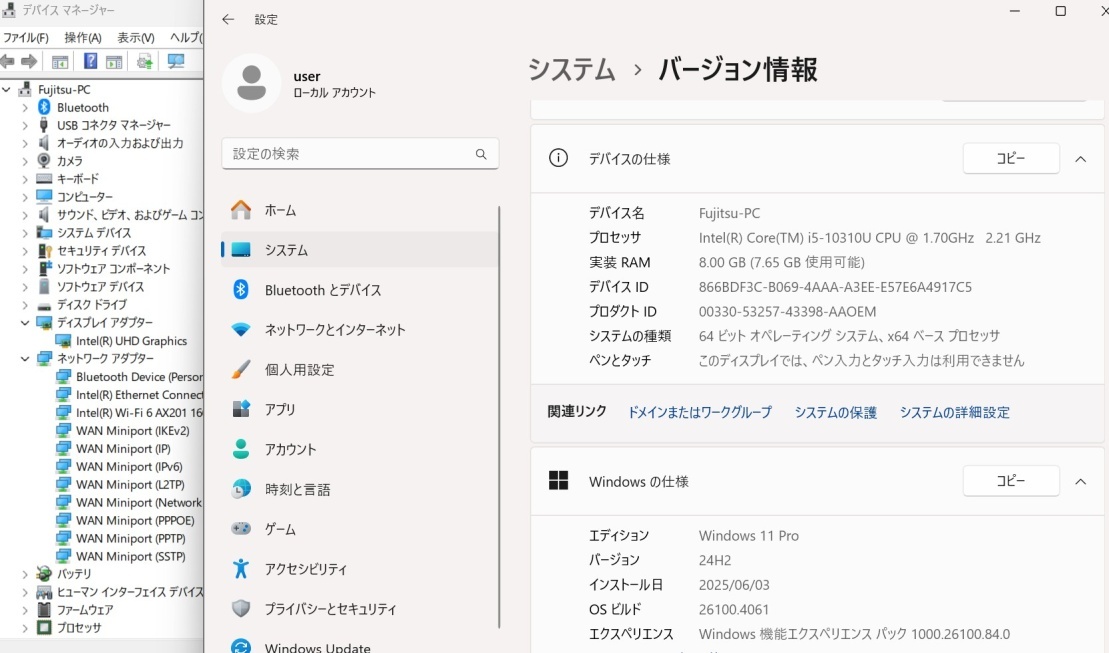Open ゲーム settings section
This screenshot has height=653, width=1109.
point(280,529)
